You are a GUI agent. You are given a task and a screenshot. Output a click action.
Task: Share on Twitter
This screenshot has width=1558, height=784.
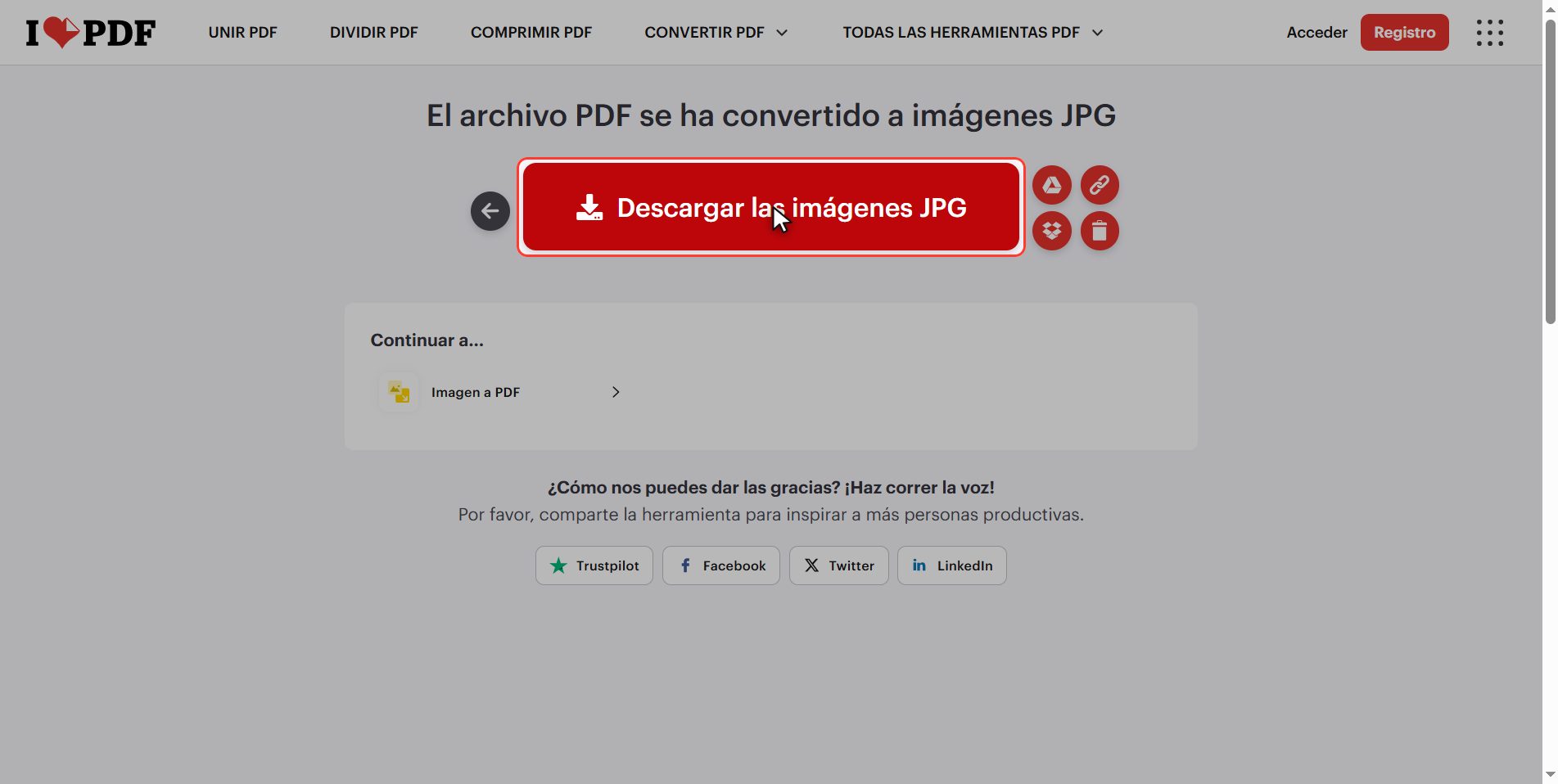point(839,565)
